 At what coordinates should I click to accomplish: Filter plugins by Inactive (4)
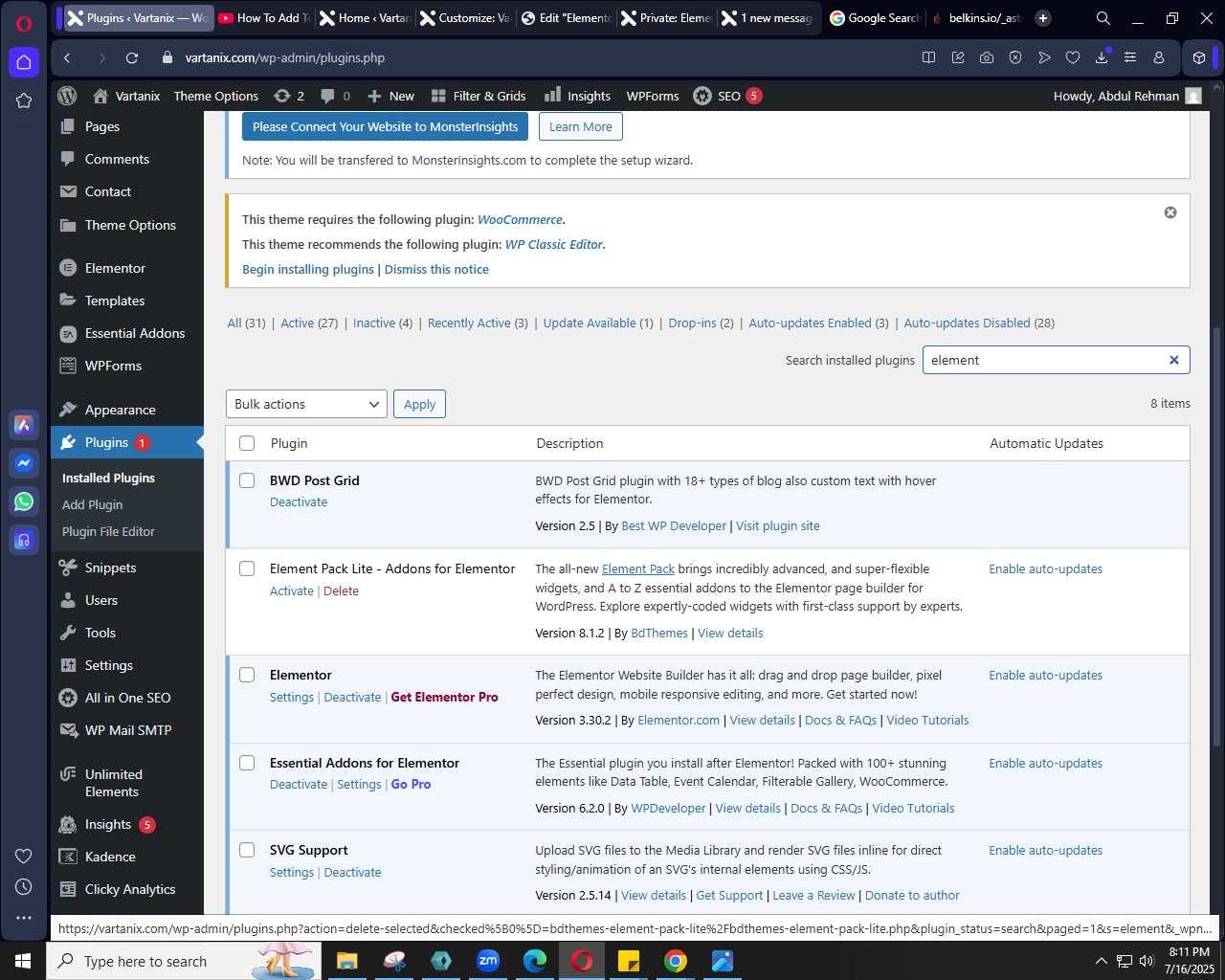coord(383,323)
